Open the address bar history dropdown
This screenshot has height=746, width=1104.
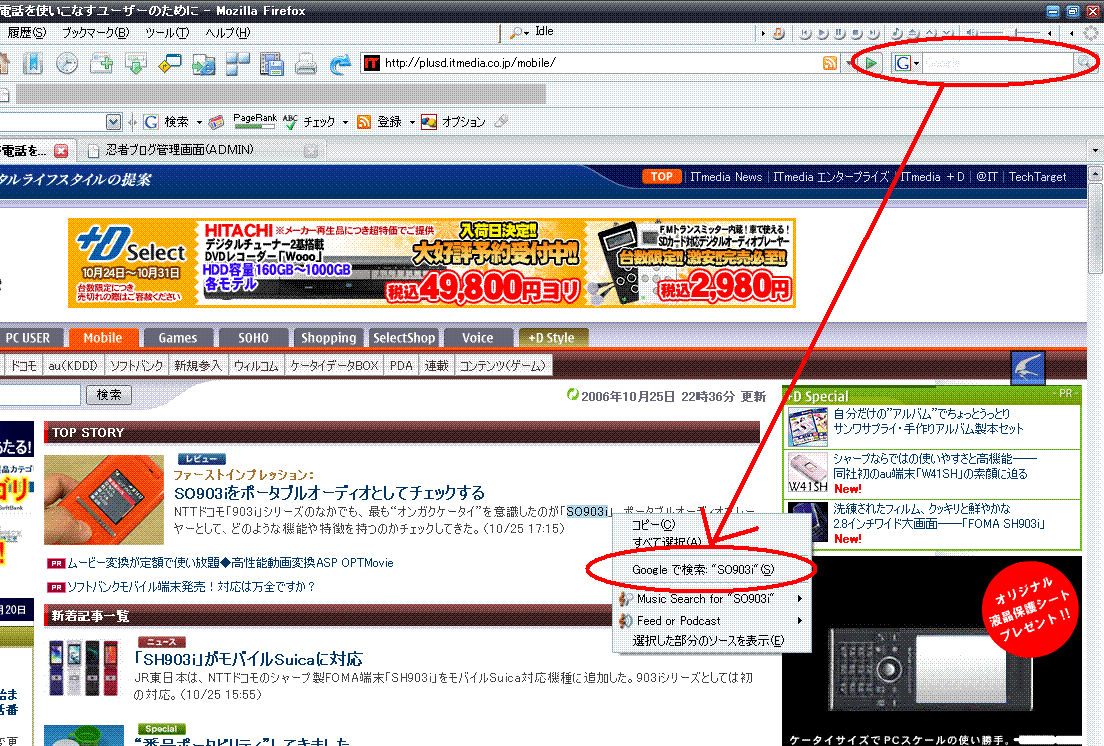click(x=848, y=63)
